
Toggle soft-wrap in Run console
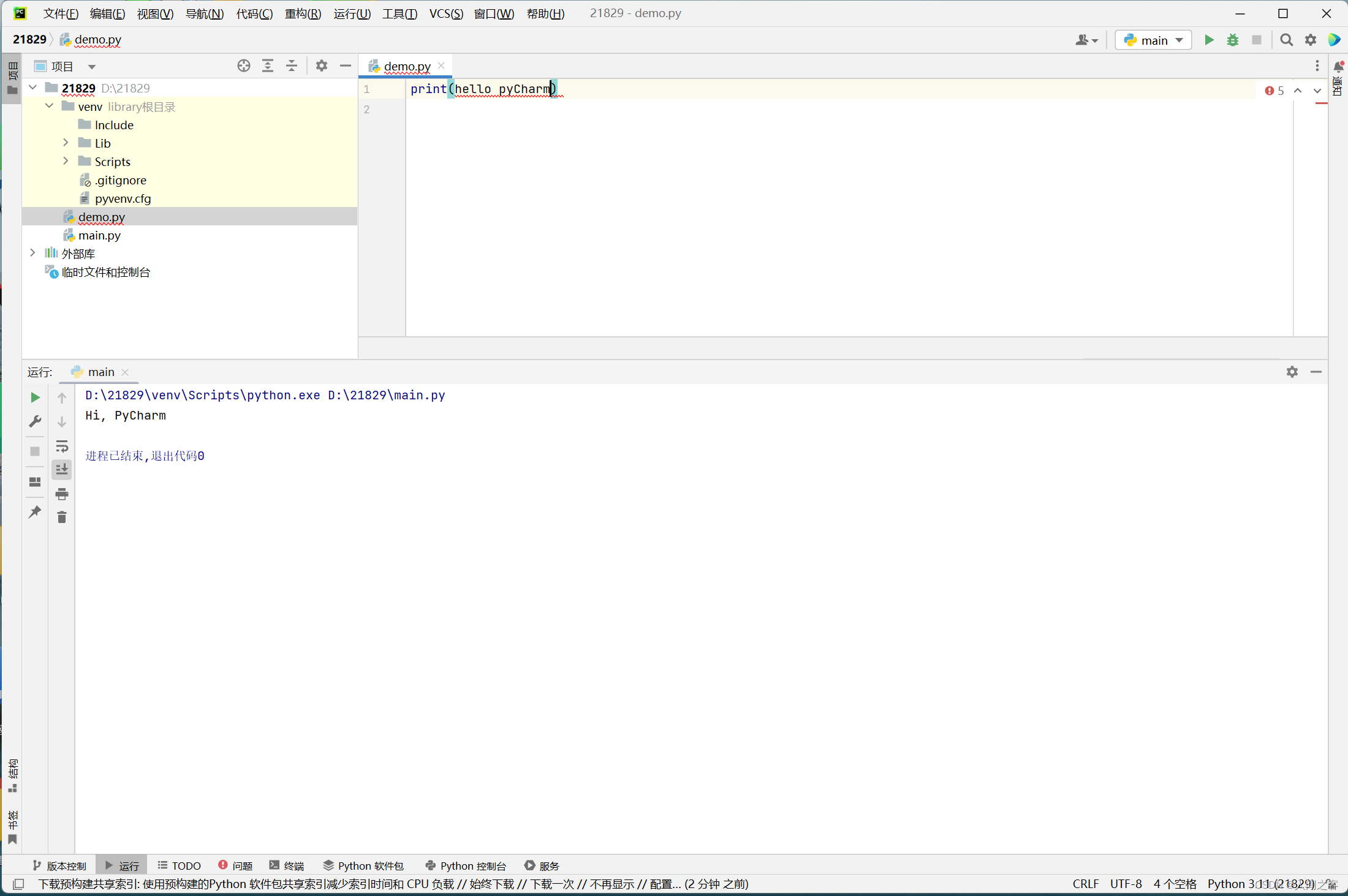(62, 446)
